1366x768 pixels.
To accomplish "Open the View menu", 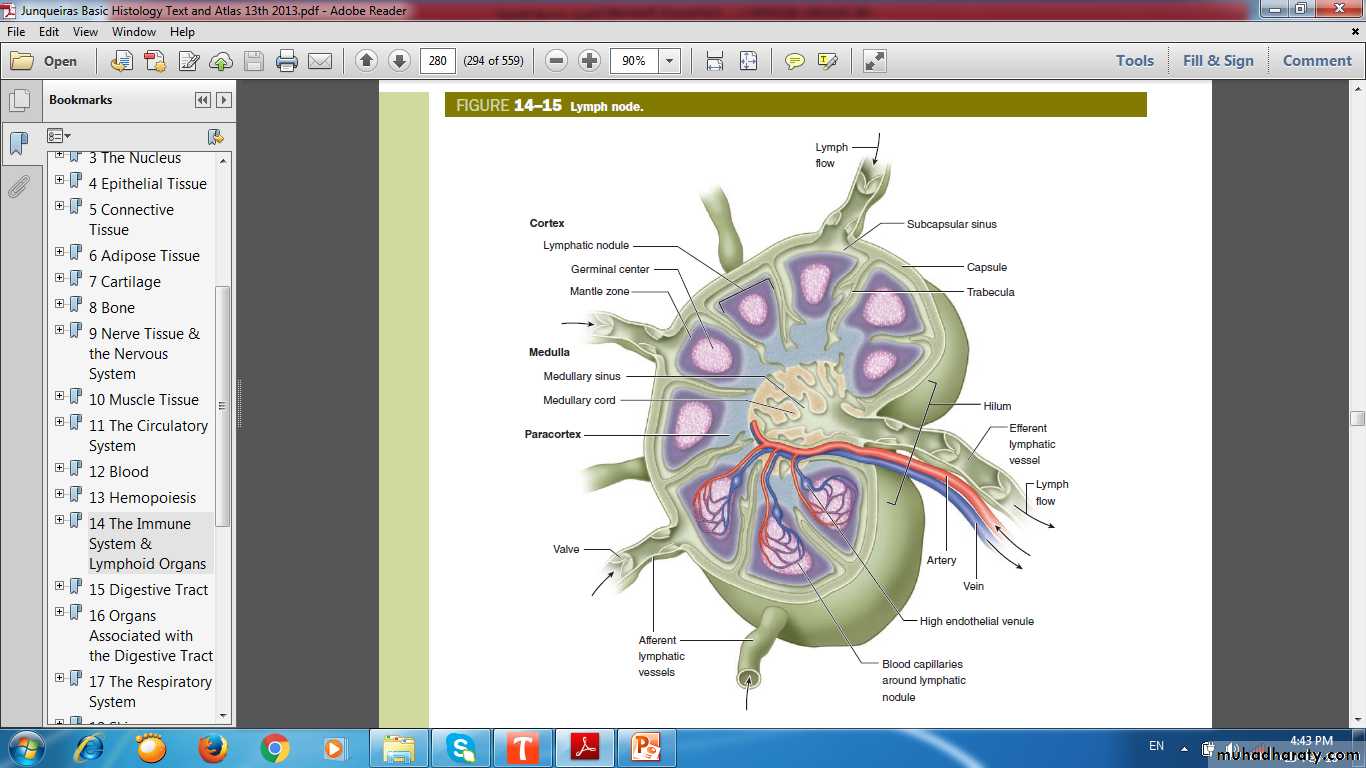I will coord(85,32).
